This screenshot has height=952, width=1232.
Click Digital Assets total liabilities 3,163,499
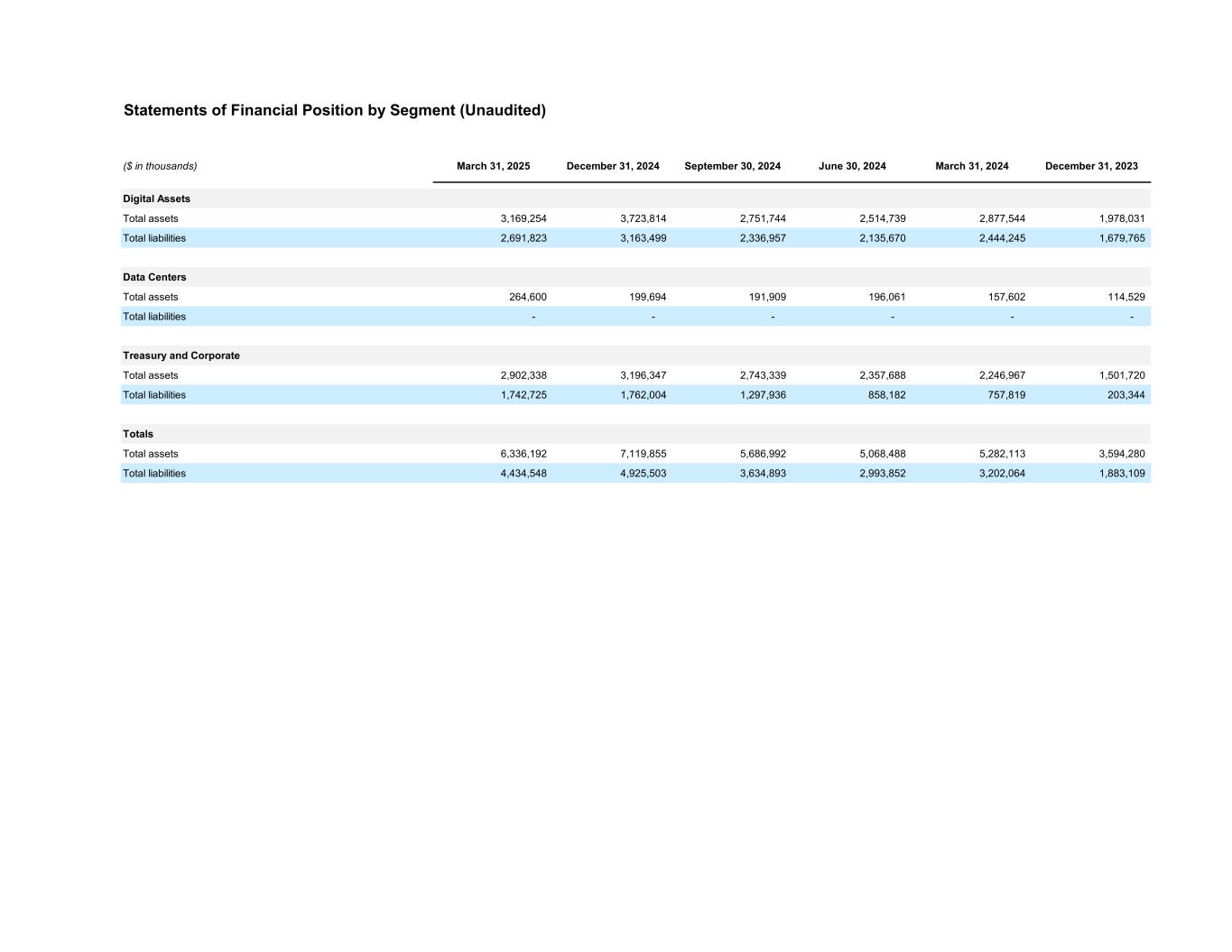pyautogui.click(x=644, y=238)
